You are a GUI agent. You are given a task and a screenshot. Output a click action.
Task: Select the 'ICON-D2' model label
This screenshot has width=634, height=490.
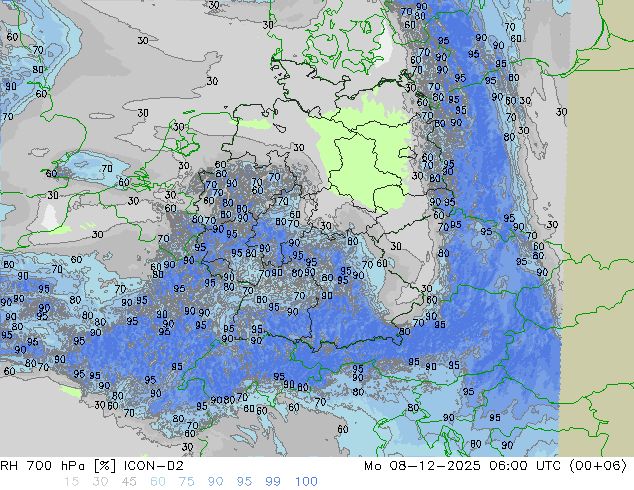pos(154,466)
